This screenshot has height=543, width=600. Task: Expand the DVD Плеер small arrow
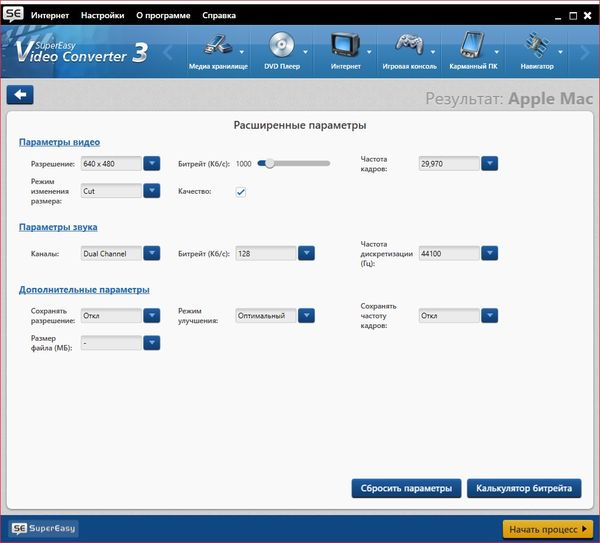(305, 52)
